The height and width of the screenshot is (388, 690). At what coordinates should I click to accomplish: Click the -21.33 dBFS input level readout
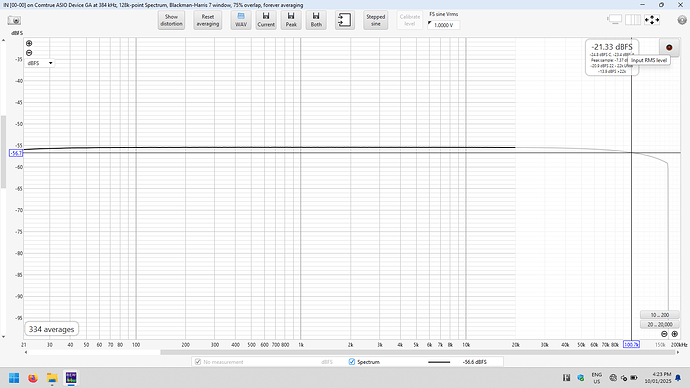(612, 47)
